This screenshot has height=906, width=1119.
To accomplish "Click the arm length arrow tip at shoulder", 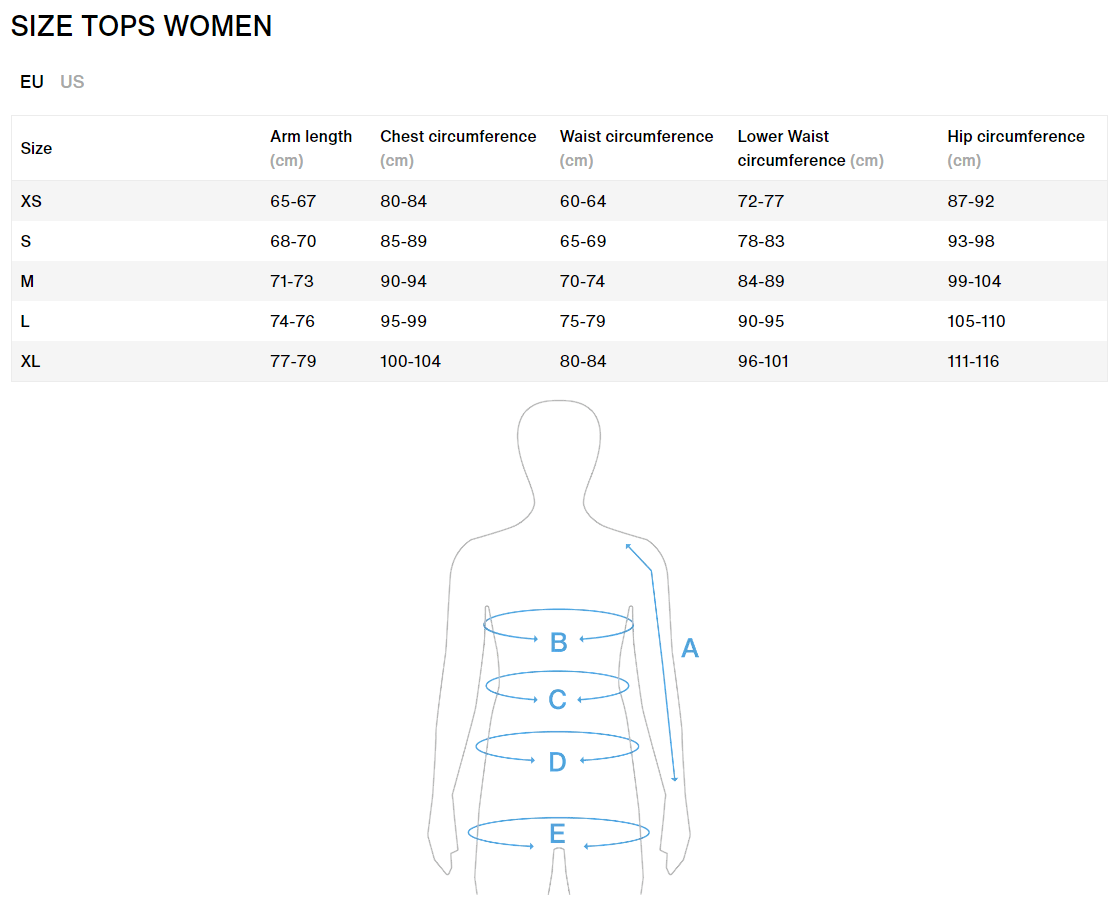I will tap(628, 546).
